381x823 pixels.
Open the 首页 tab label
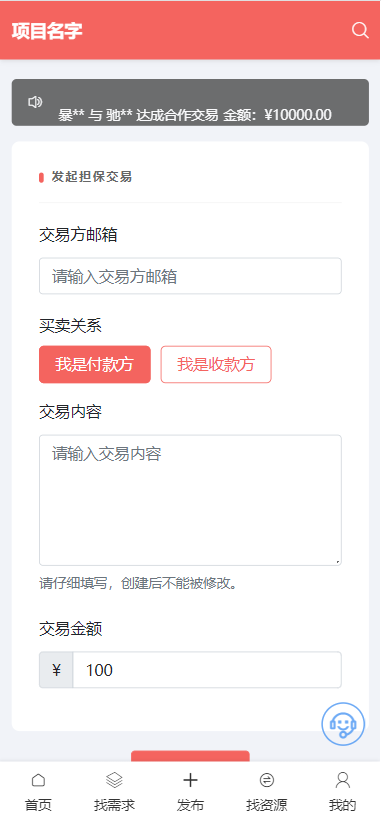38,805
